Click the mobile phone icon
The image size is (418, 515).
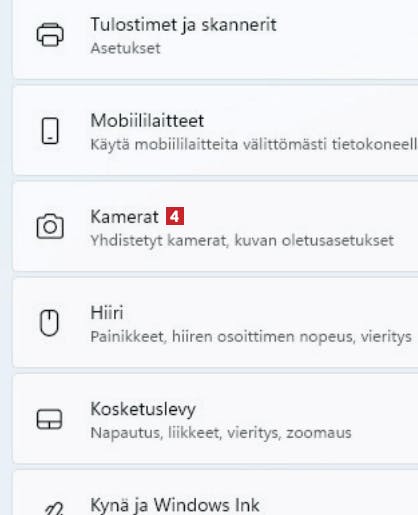(50, 131)
